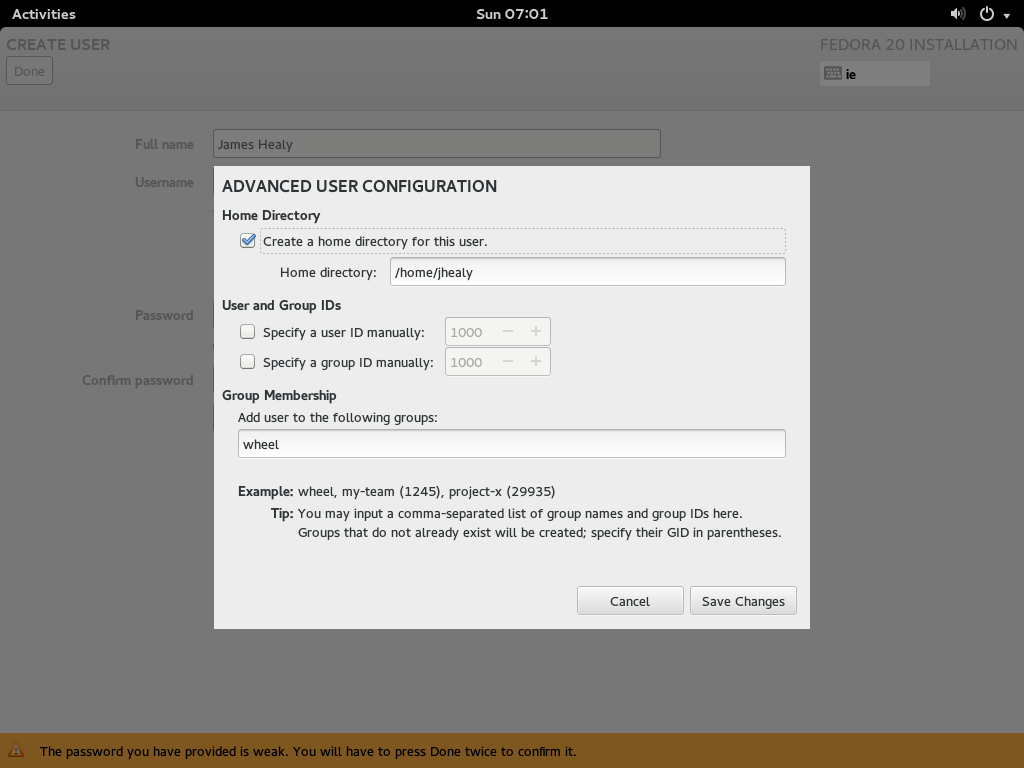Click the Cancel button
The height and width of the screenshot is (768, 1024).
pos(630,601)
